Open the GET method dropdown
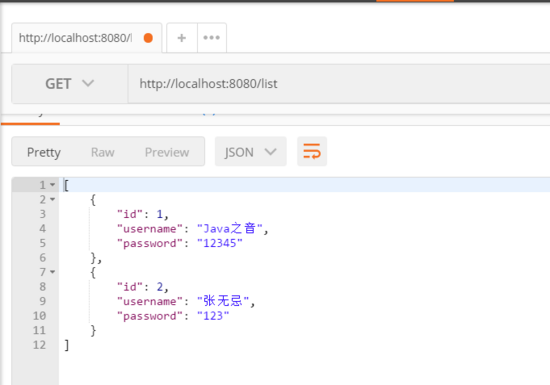Viewport: 550px width, 385px height. [x=69, y=84]
